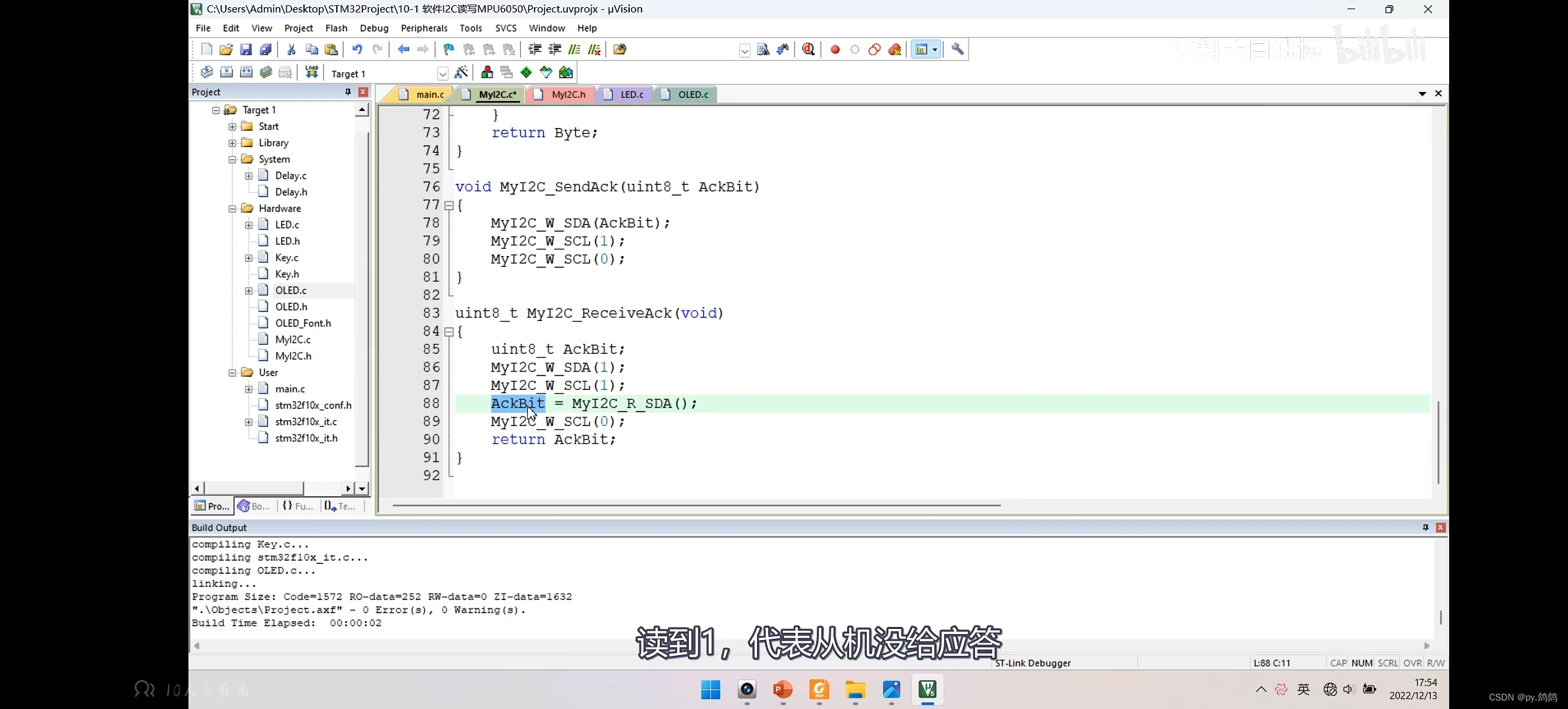Close the Project panel
This screenshot has height=709, width=1568.
[x=362, y=92]
